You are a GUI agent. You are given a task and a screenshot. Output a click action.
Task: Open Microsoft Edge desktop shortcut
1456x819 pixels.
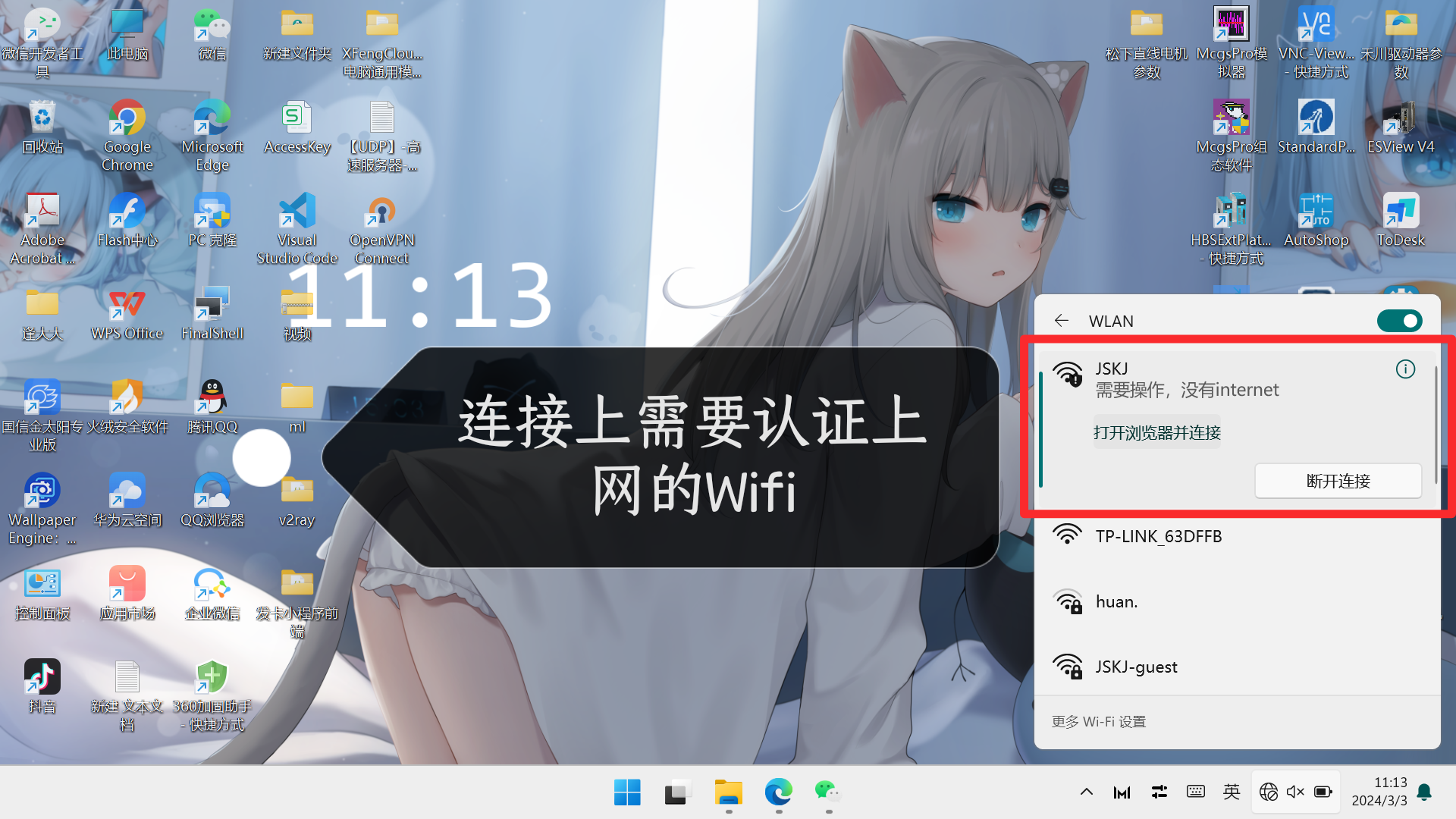point(212,136)
